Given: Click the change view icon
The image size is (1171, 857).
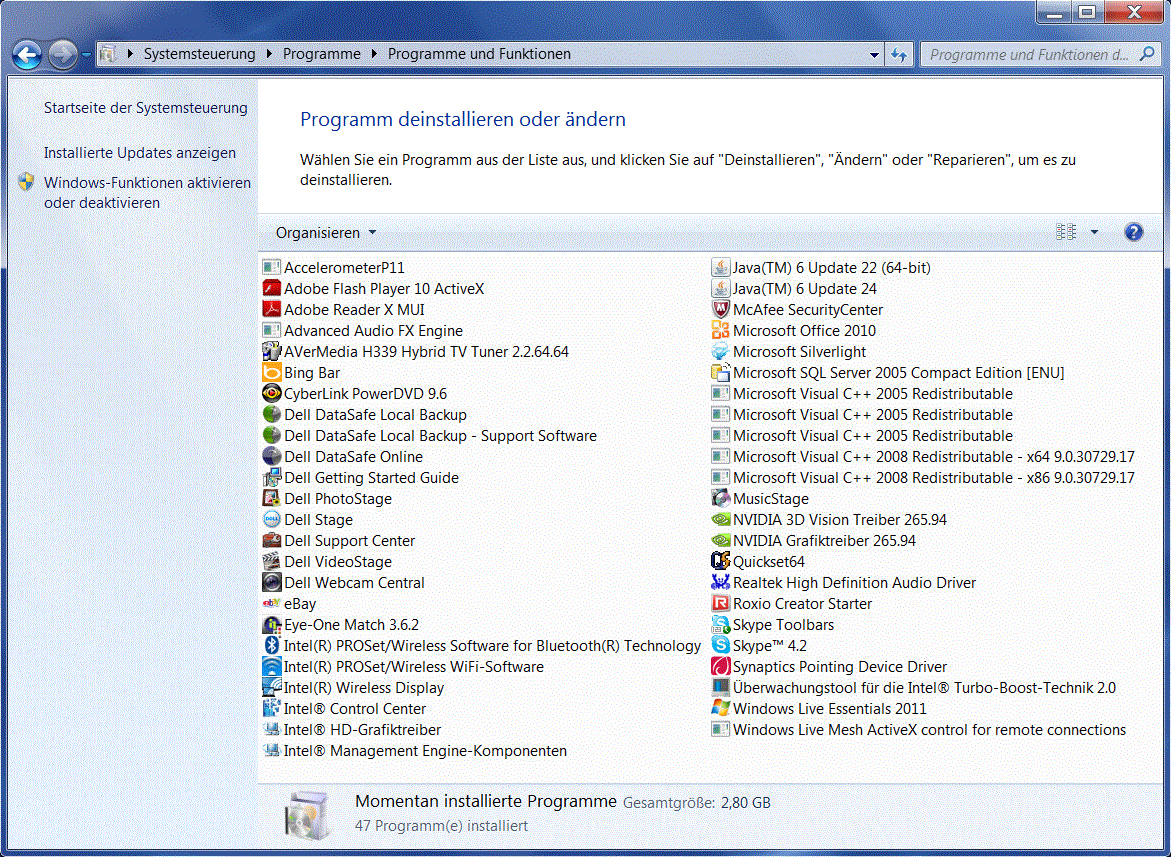Looking at the screenshot, I should (x=1066, y=232).
